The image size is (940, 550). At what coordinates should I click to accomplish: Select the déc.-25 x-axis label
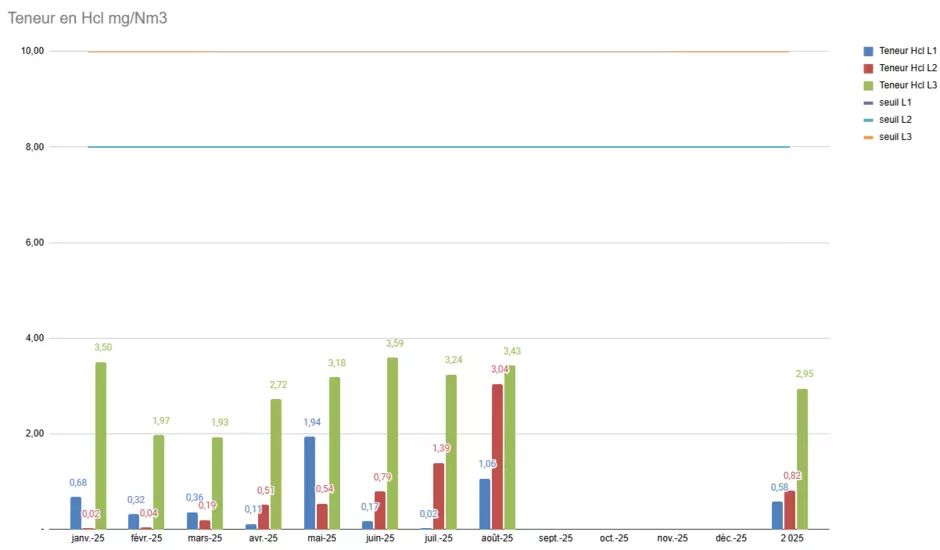coord(731,539)
